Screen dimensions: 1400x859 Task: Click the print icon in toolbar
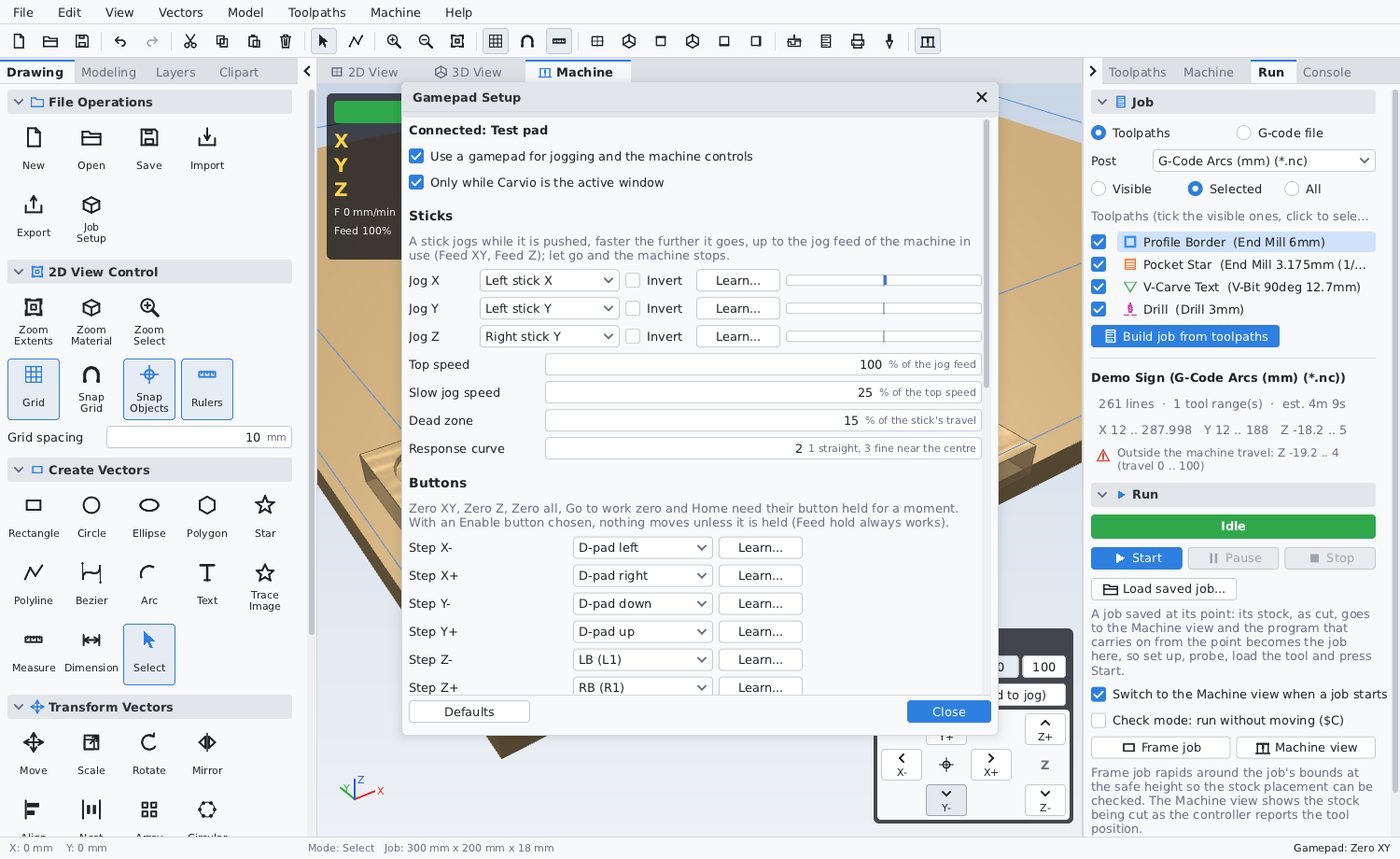(857, 41)
